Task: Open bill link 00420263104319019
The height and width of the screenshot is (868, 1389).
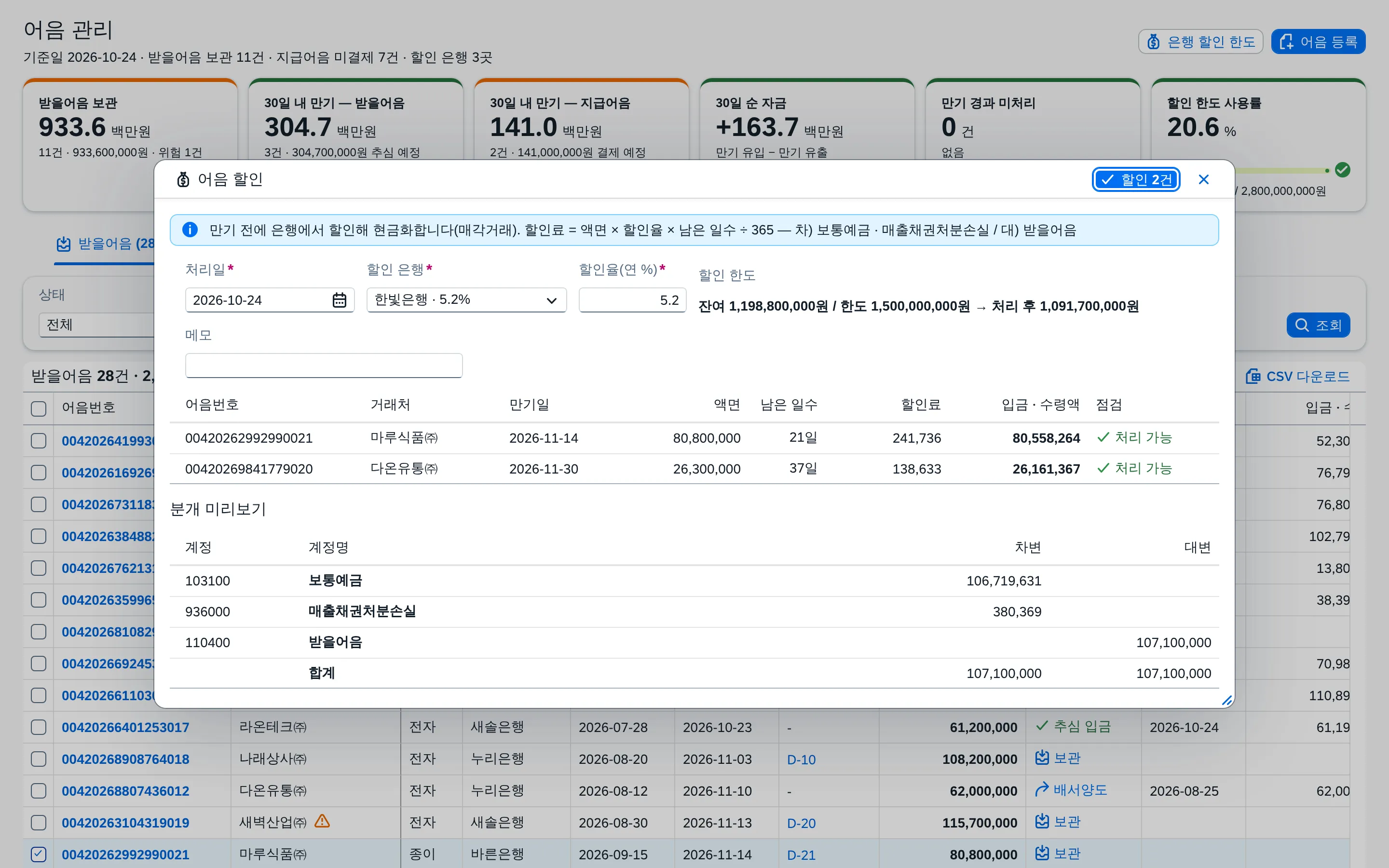Action: [x=126, y=823]
